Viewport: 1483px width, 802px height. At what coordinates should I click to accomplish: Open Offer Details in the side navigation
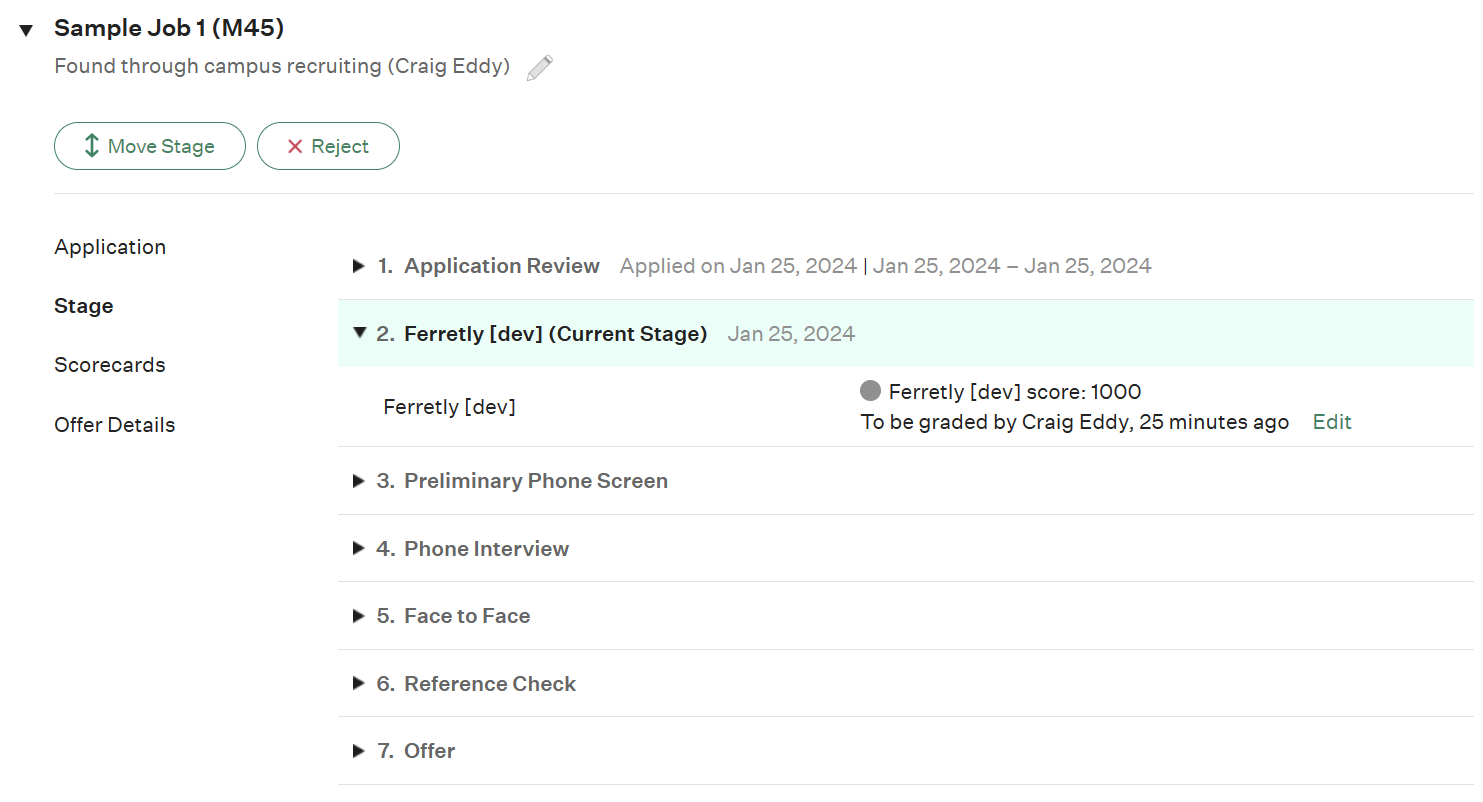[115, 425]
